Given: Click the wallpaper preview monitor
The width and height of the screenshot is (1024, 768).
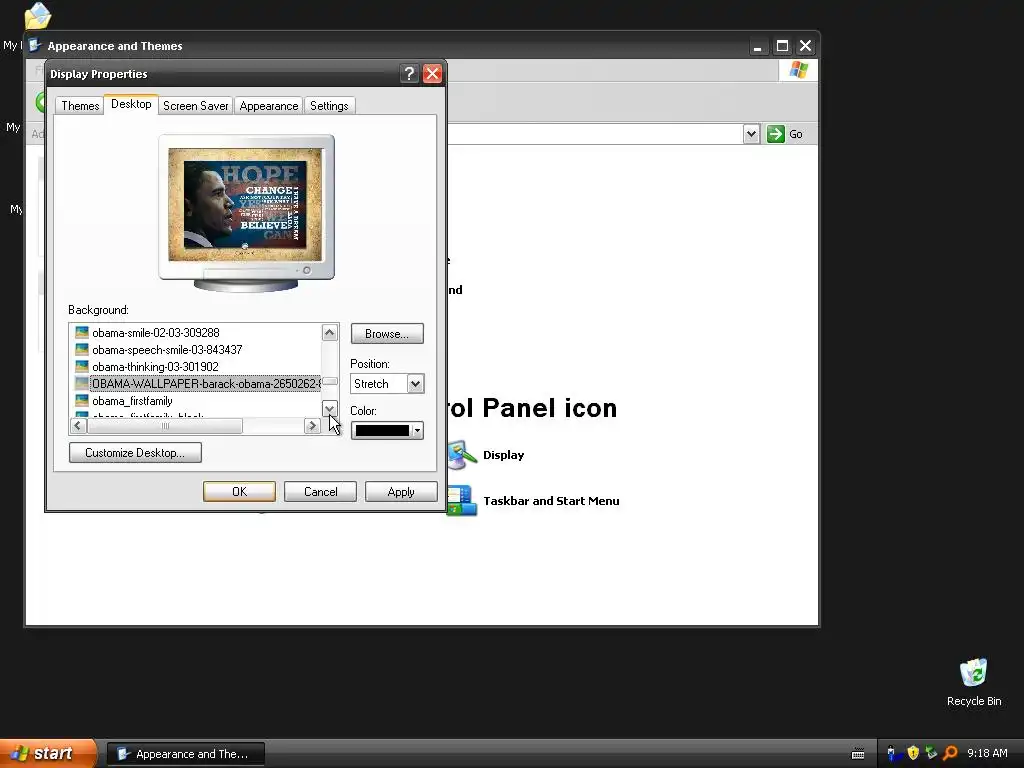Looking at the screenshot, I should coord(246,212).
